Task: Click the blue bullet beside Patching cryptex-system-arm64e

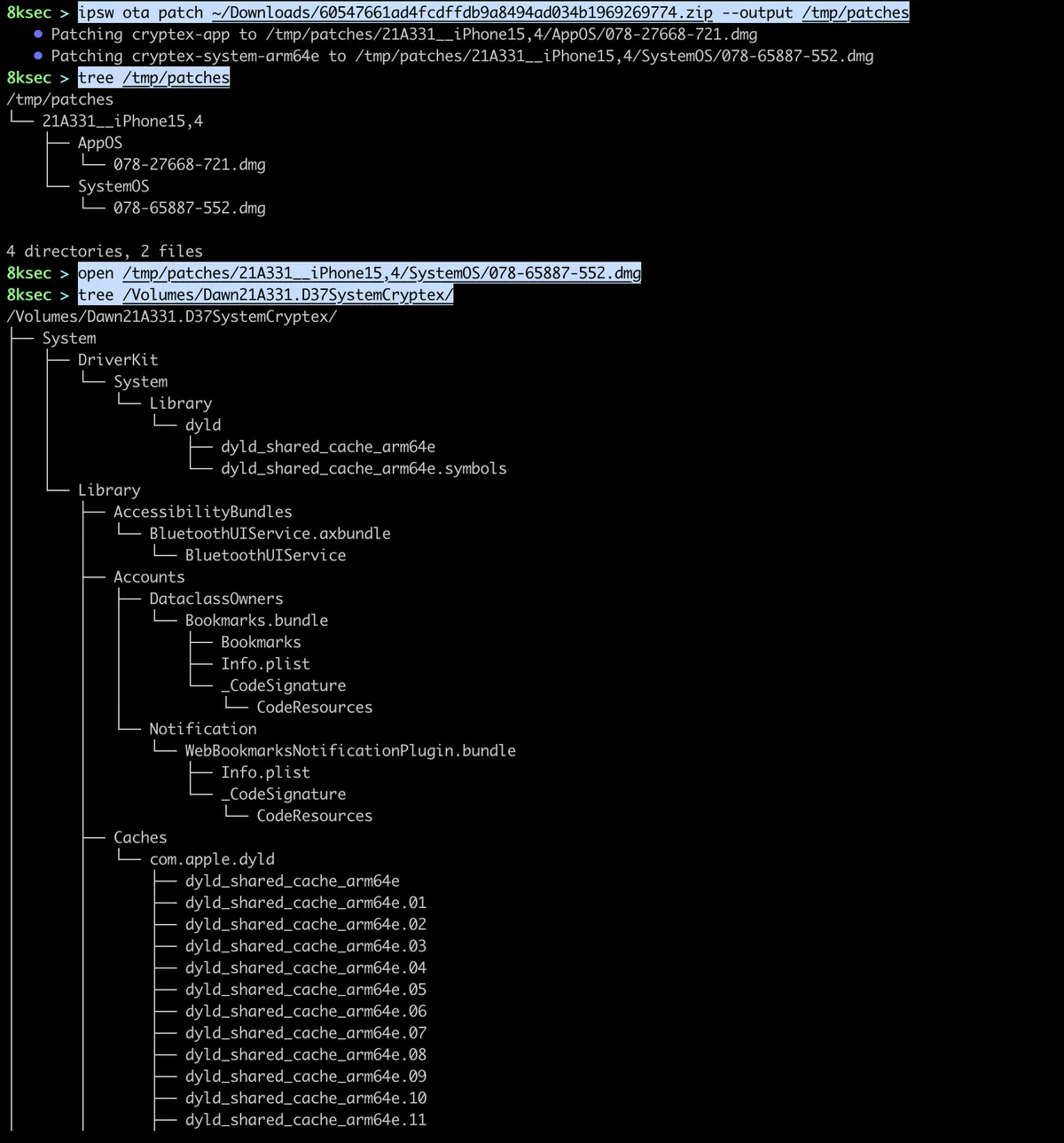Action: coord(37,55)
